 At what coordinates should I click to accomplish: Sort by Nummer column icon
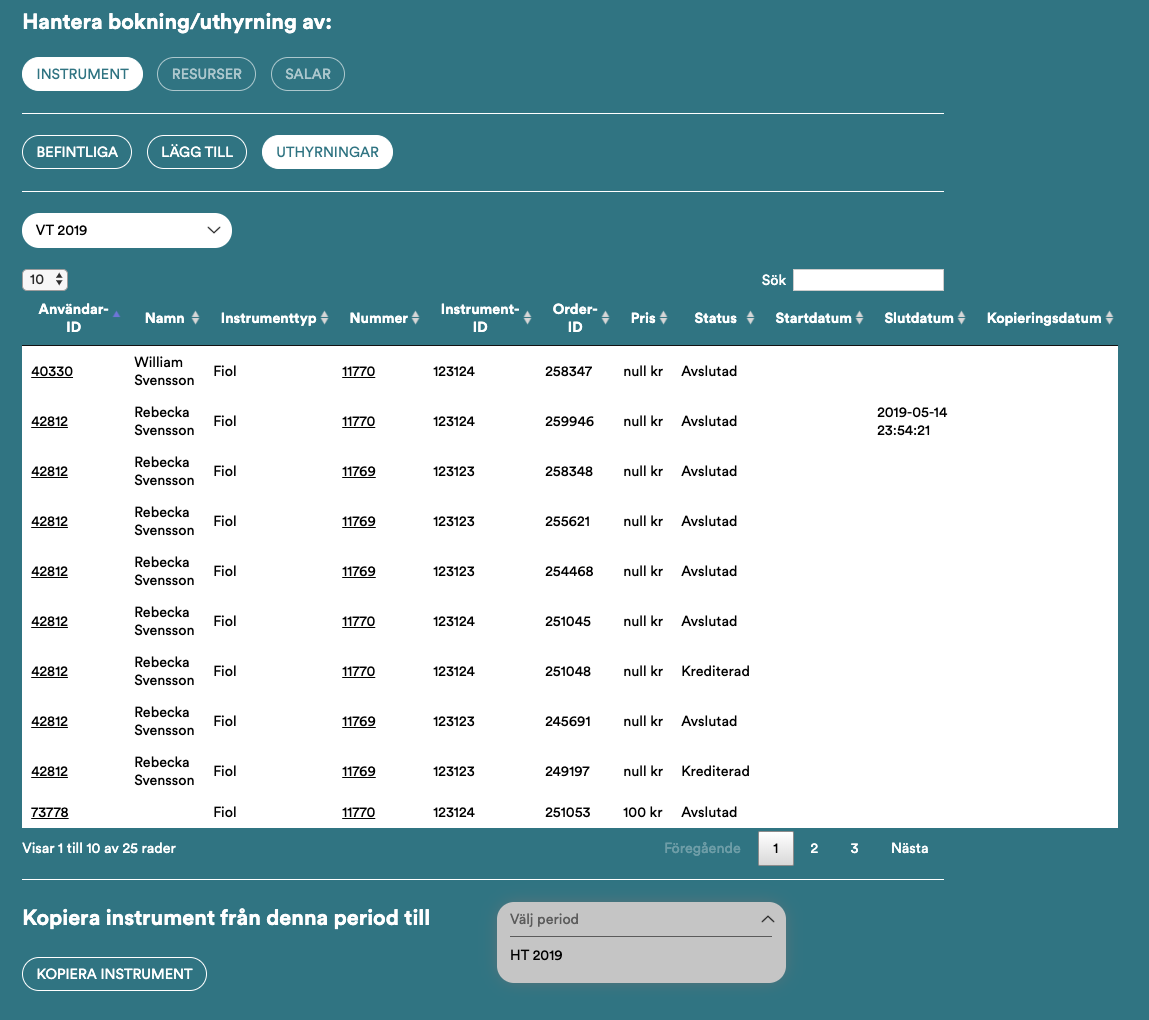pos(415,318)
